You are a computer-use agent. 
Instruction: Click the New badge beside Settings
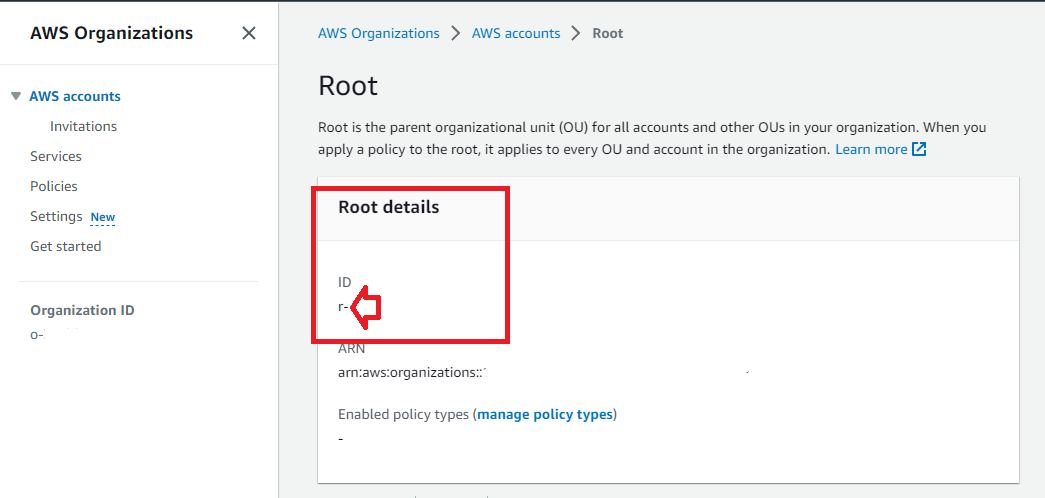click(103, 217)
